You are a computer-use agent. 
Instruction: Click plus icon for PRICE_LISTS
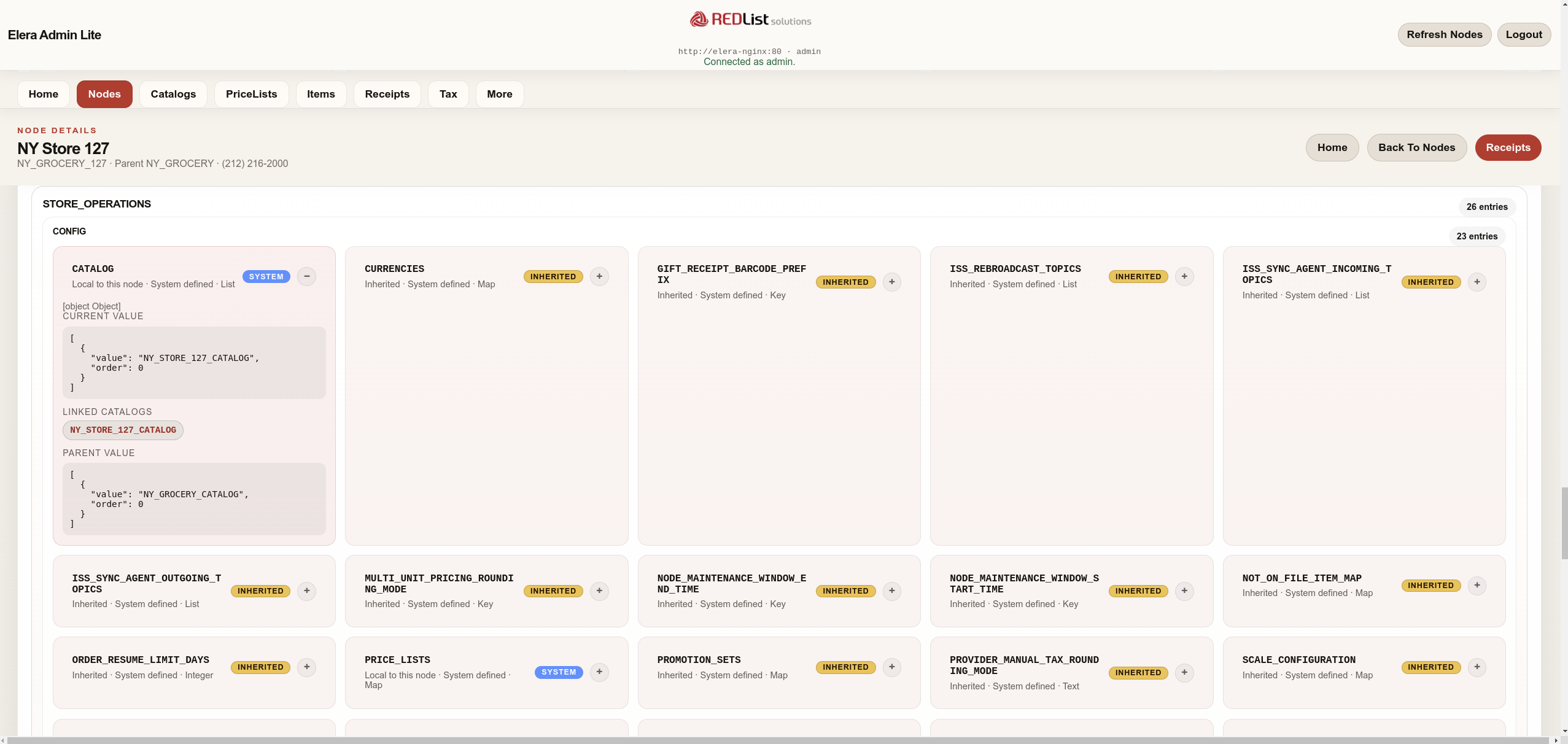click(x=599, y=672)
